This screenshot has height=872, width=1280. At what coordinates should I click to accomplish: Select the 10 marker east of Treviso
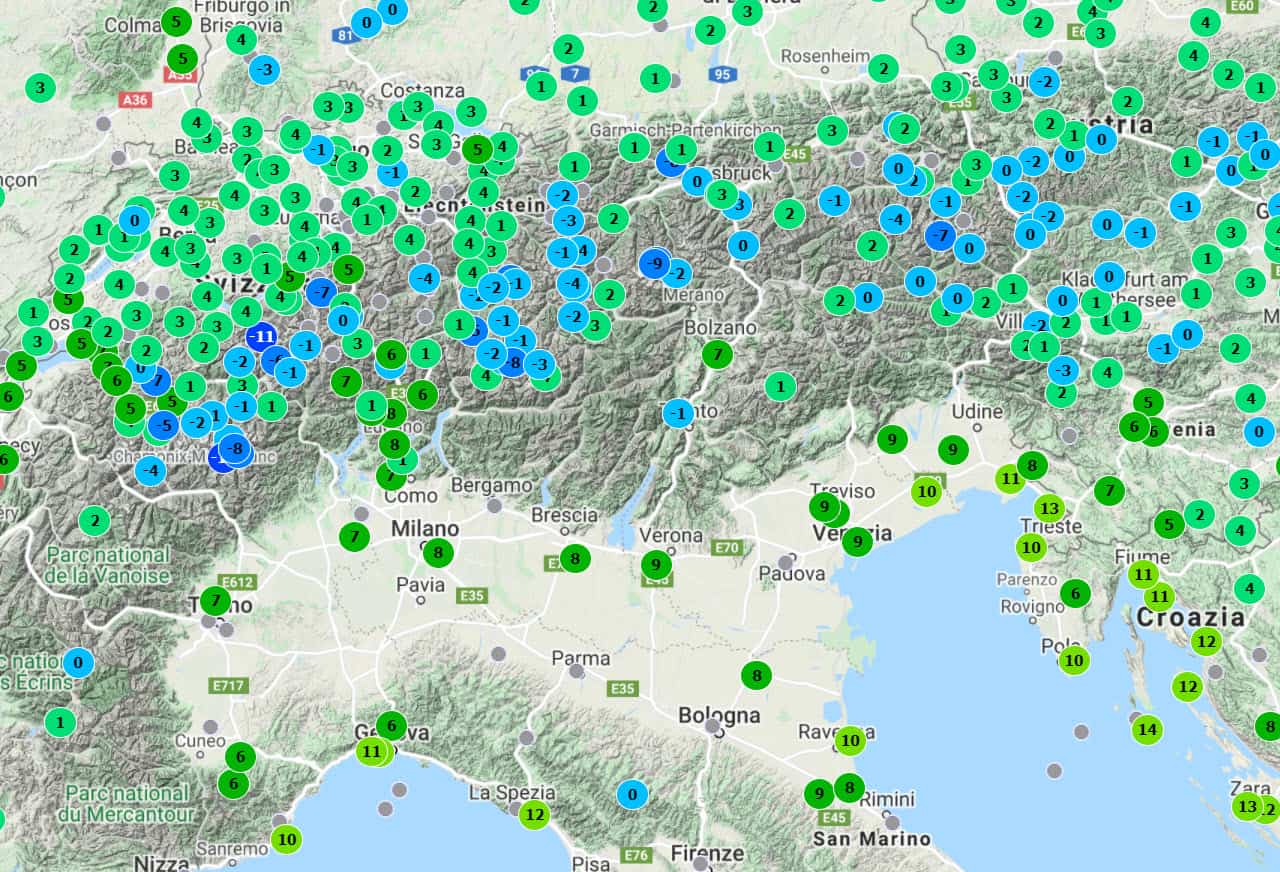pos(927,491)
